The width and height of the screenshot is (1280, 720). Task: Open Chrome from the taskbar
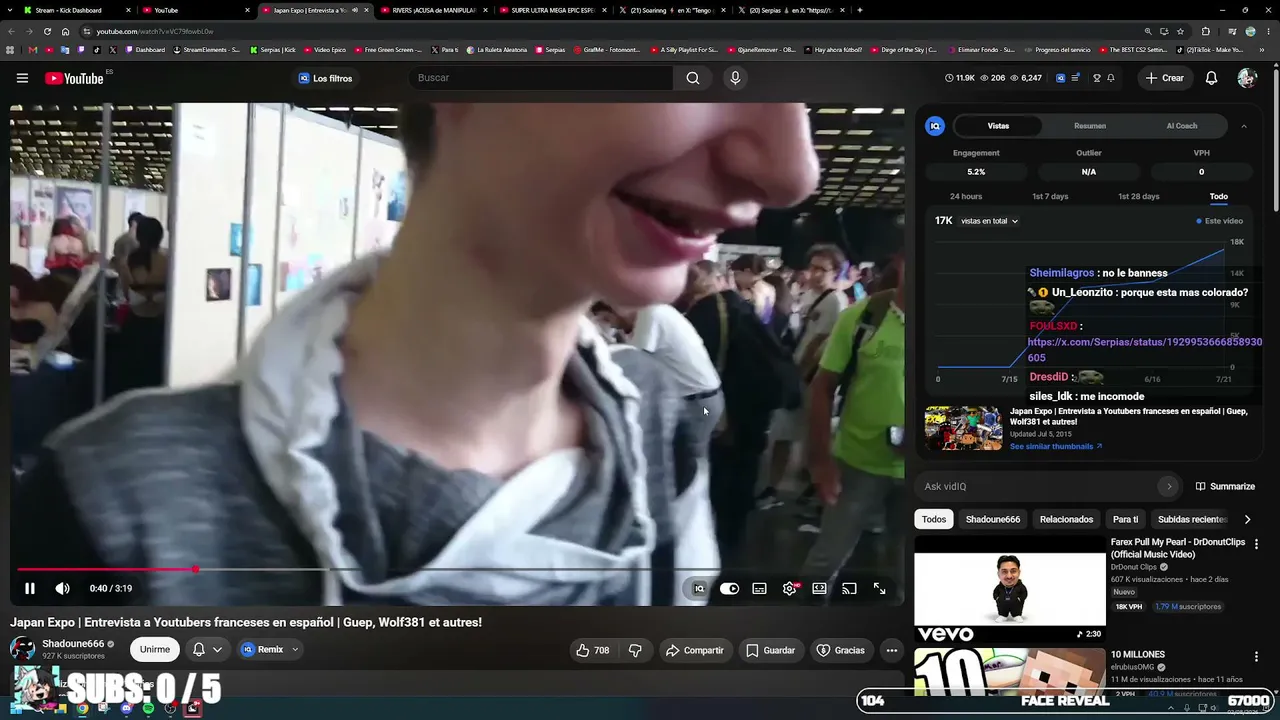click(x=82, y=708)
